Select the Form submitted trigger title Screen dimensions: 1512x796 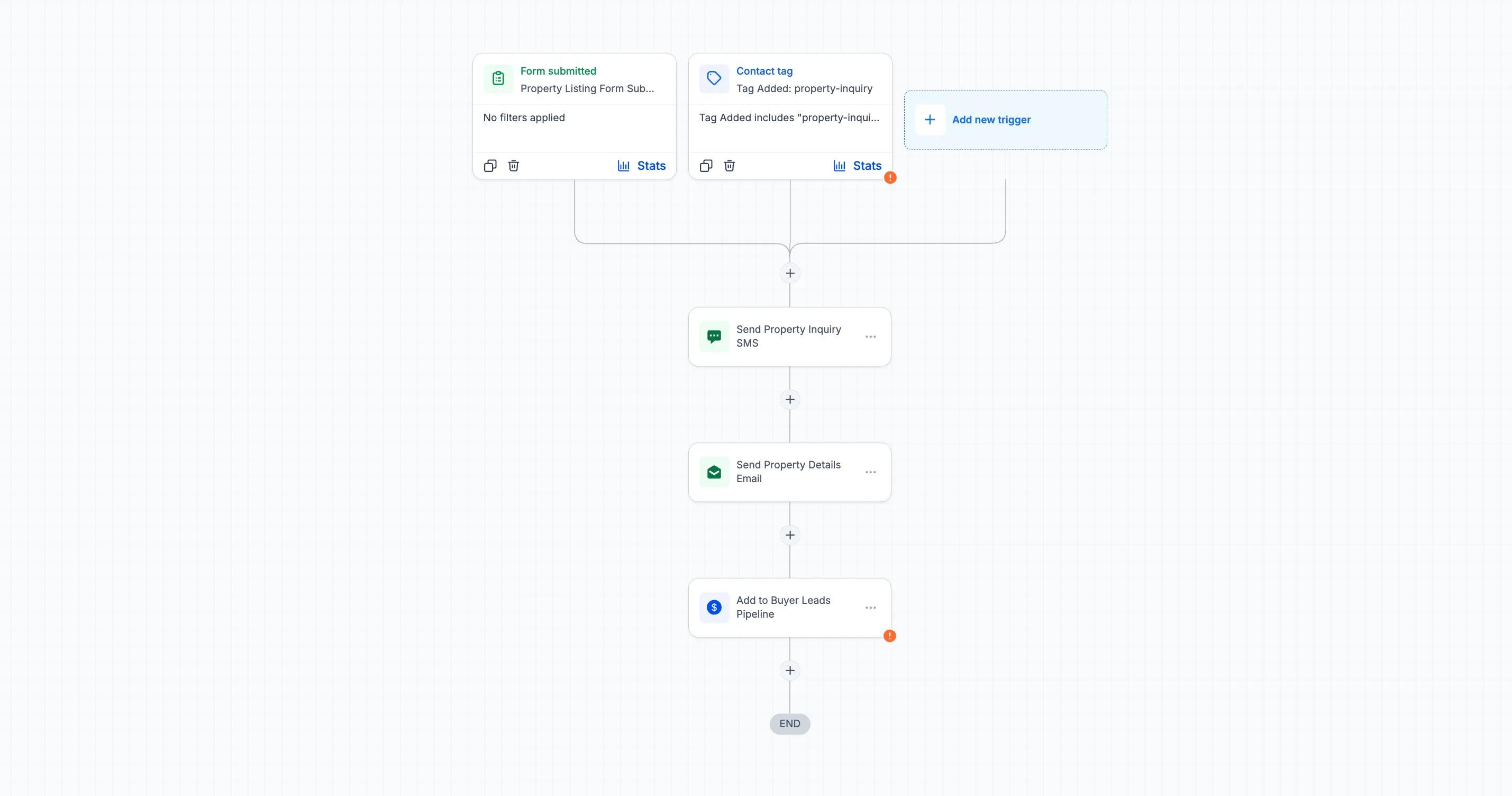coord(558,71)
